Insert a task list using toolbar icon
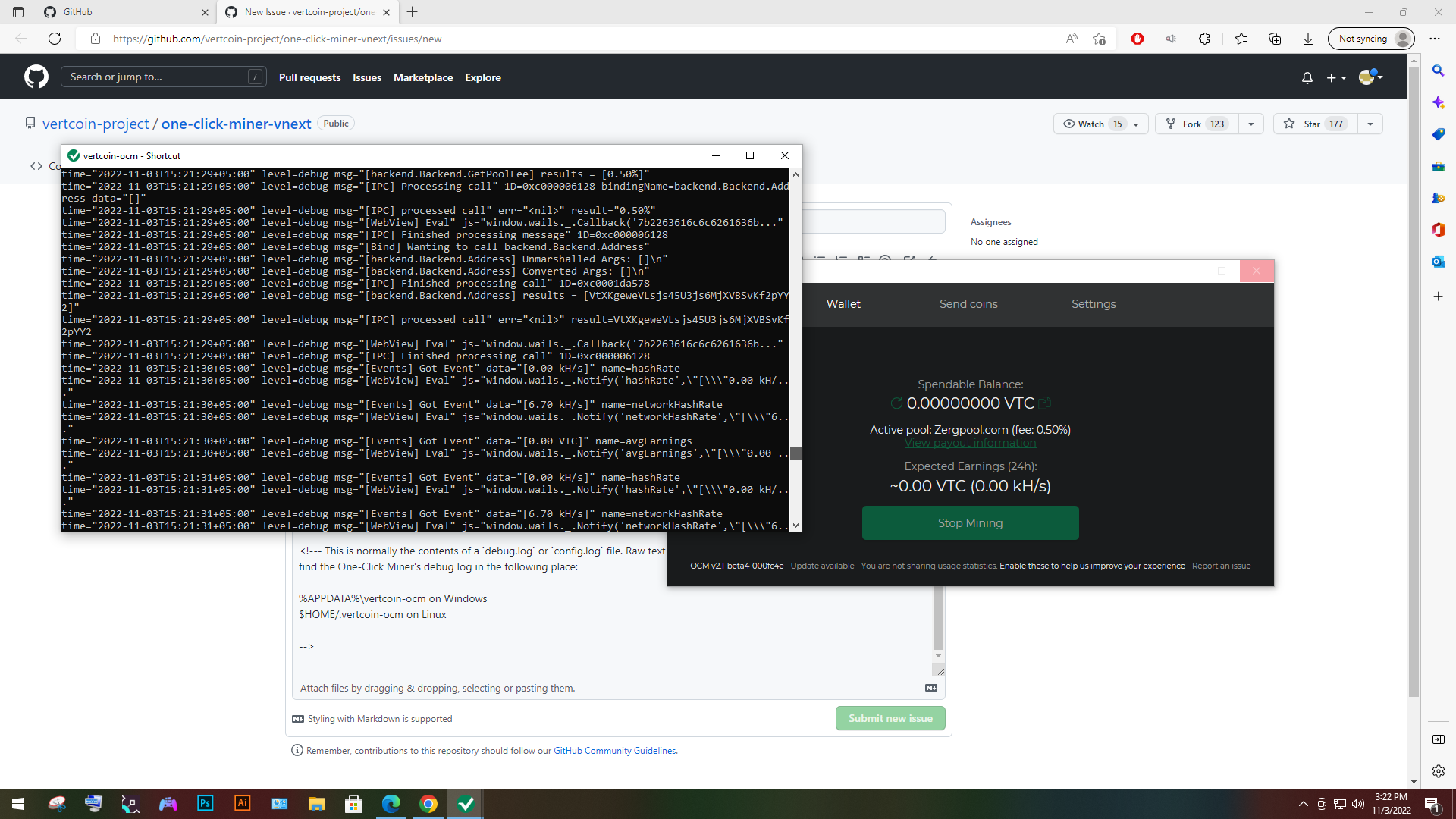1456x819 pixels. pos(864,260)
